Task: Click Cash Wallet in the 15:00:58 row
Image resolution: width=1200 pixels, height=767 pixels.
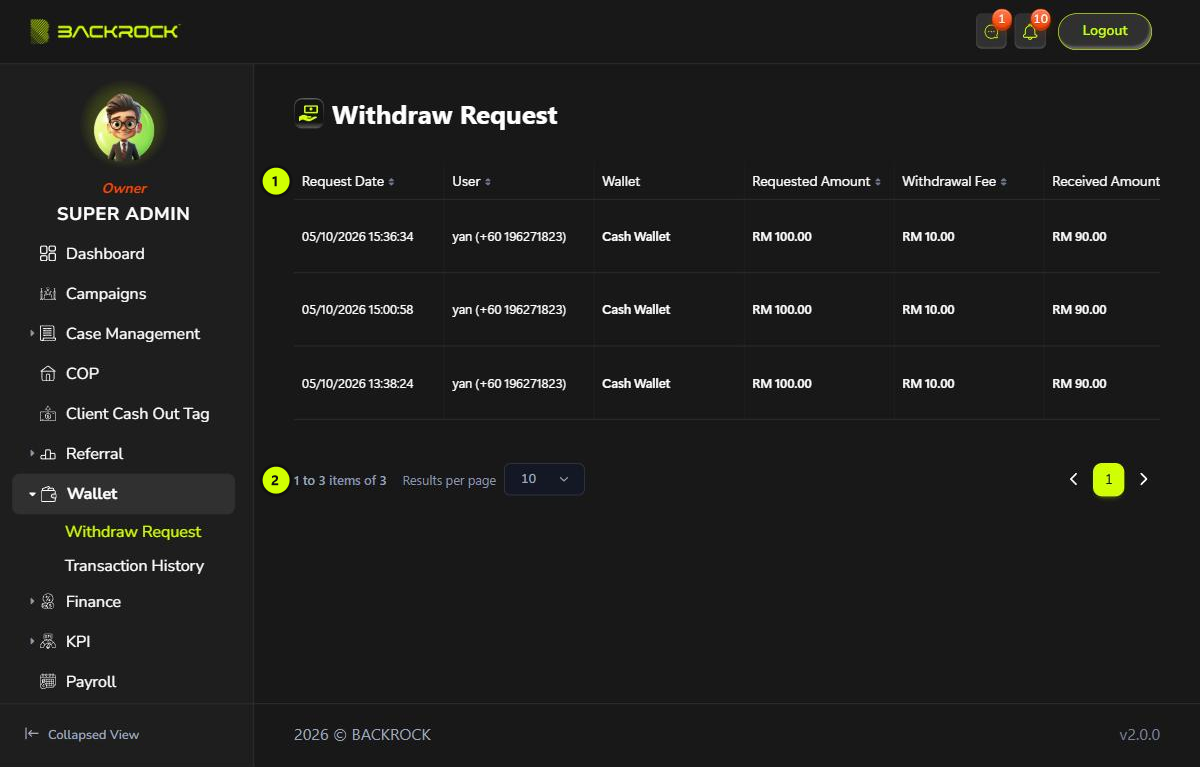Action: [x=636, y=310]
